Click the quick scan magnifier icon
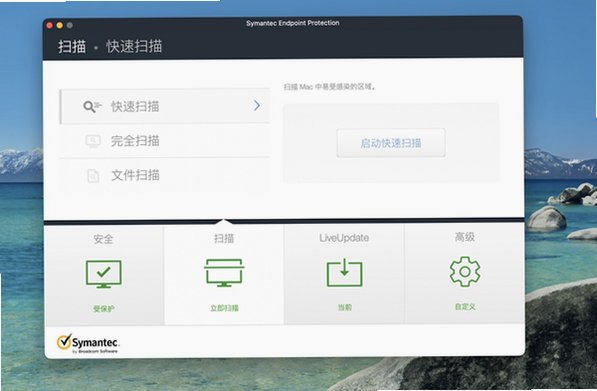Image resolution: width=597 pixels, height=391 pixels. 92,106
